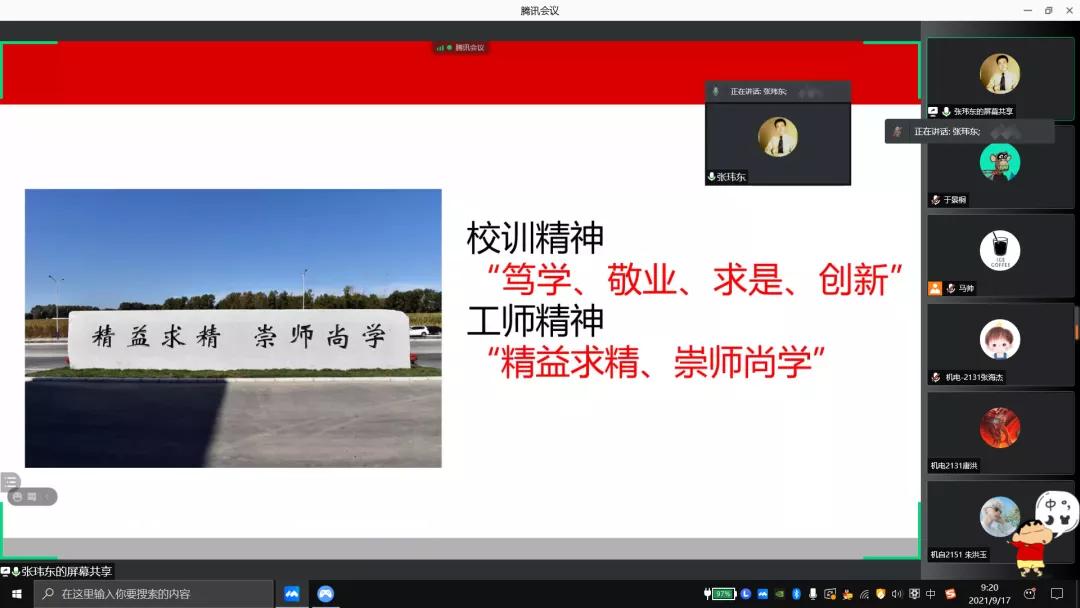Open the notification action center
This screenshot has width=1080, height=608.
[x=1057, y=593]
